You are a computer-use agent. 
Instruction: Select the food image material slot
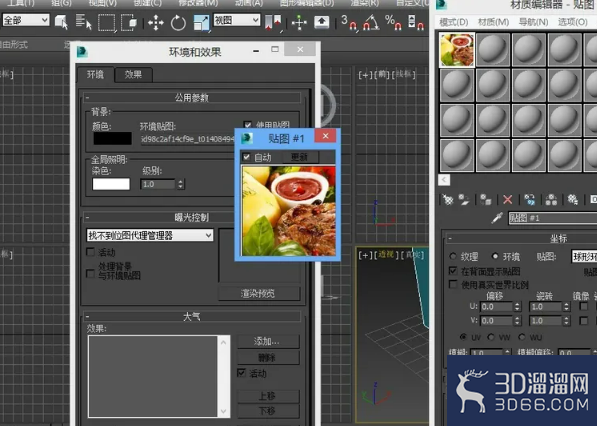click(457, 50)
